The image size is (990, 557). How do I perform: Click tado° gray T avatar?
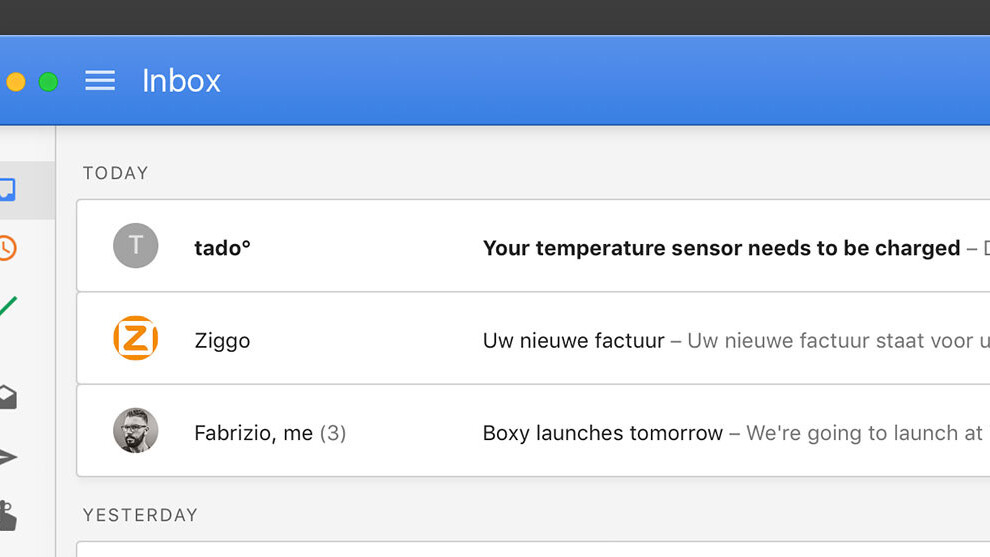(x=135, y=246)
